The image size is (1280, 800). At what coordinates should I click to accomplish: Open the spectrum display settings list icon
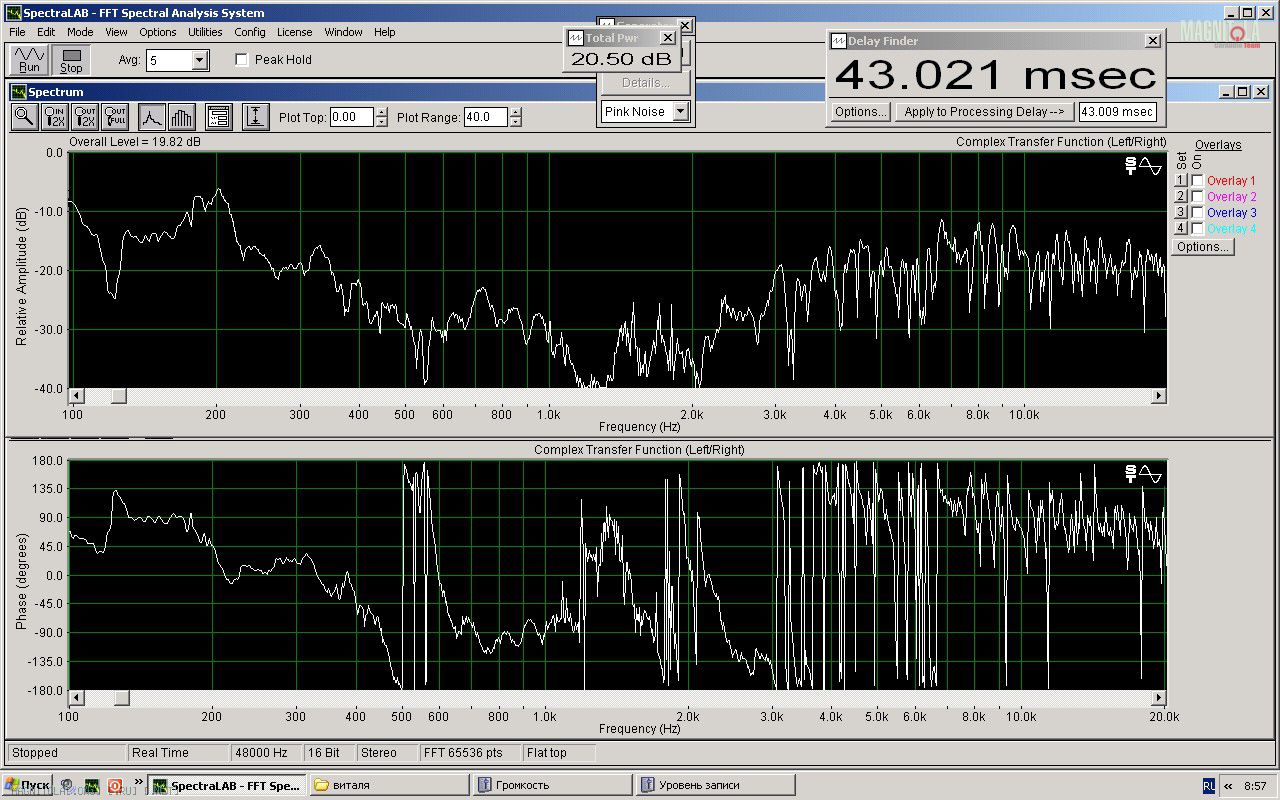click(x=219, y=117)
